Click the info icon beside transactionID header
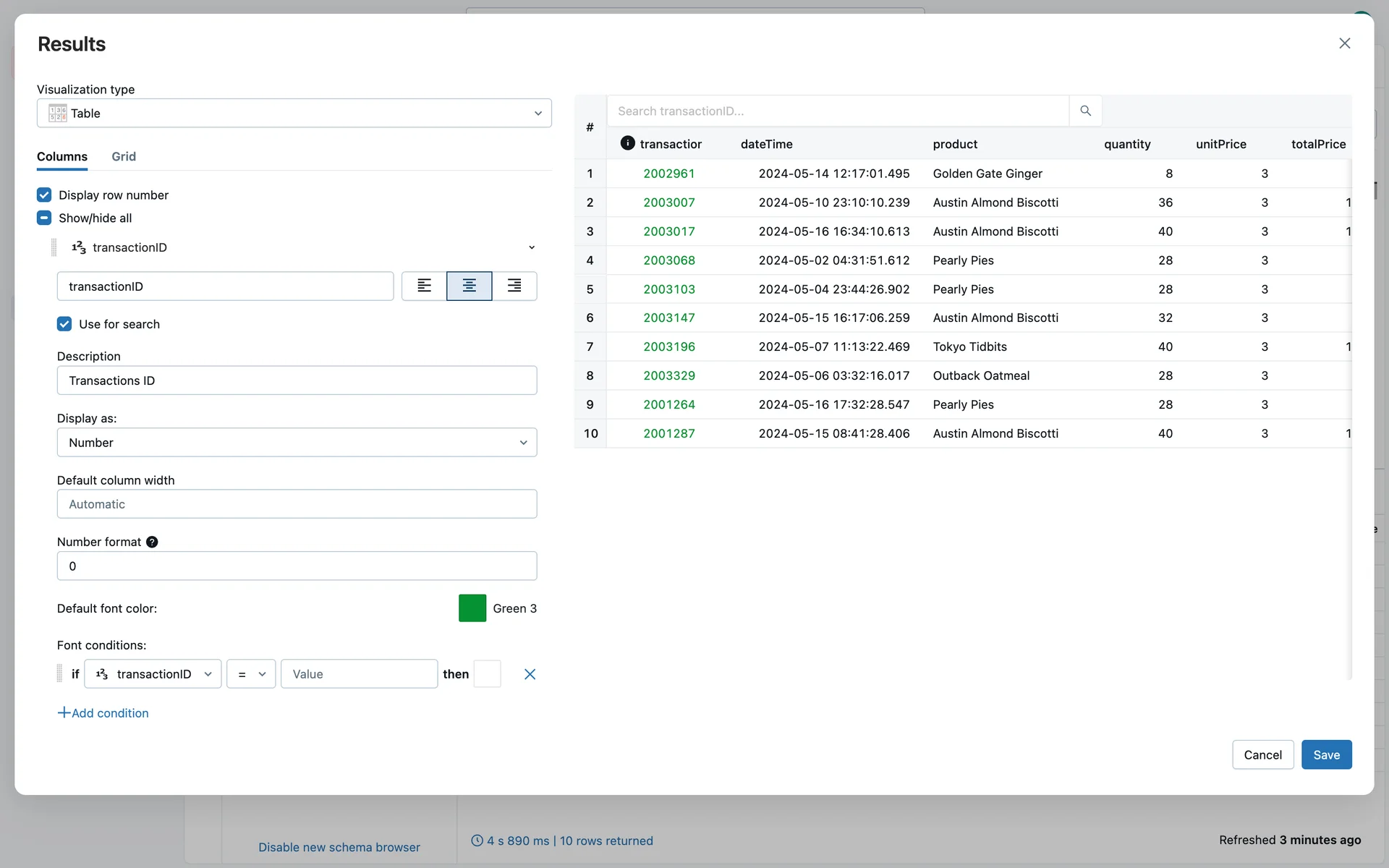The image size is (1389, 868). pos(627,143)
